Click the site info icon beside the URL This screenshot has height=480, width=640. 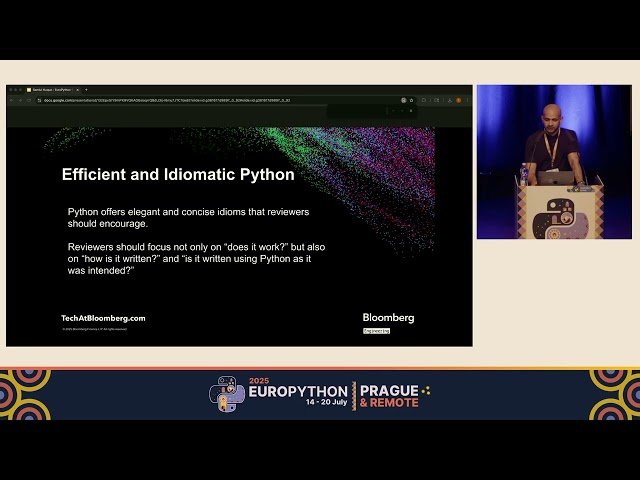point(38,100)
